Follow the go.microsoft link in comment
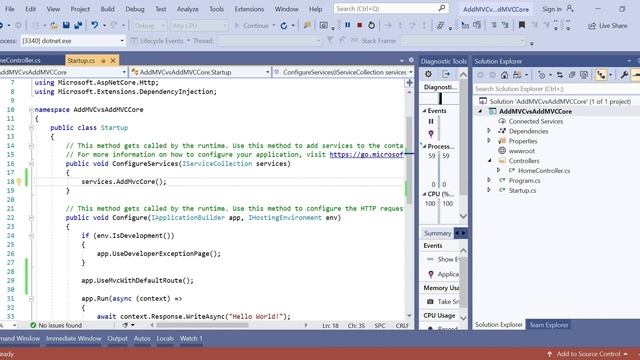This screenshot has width=640, height=360. (x=366, y=155)
